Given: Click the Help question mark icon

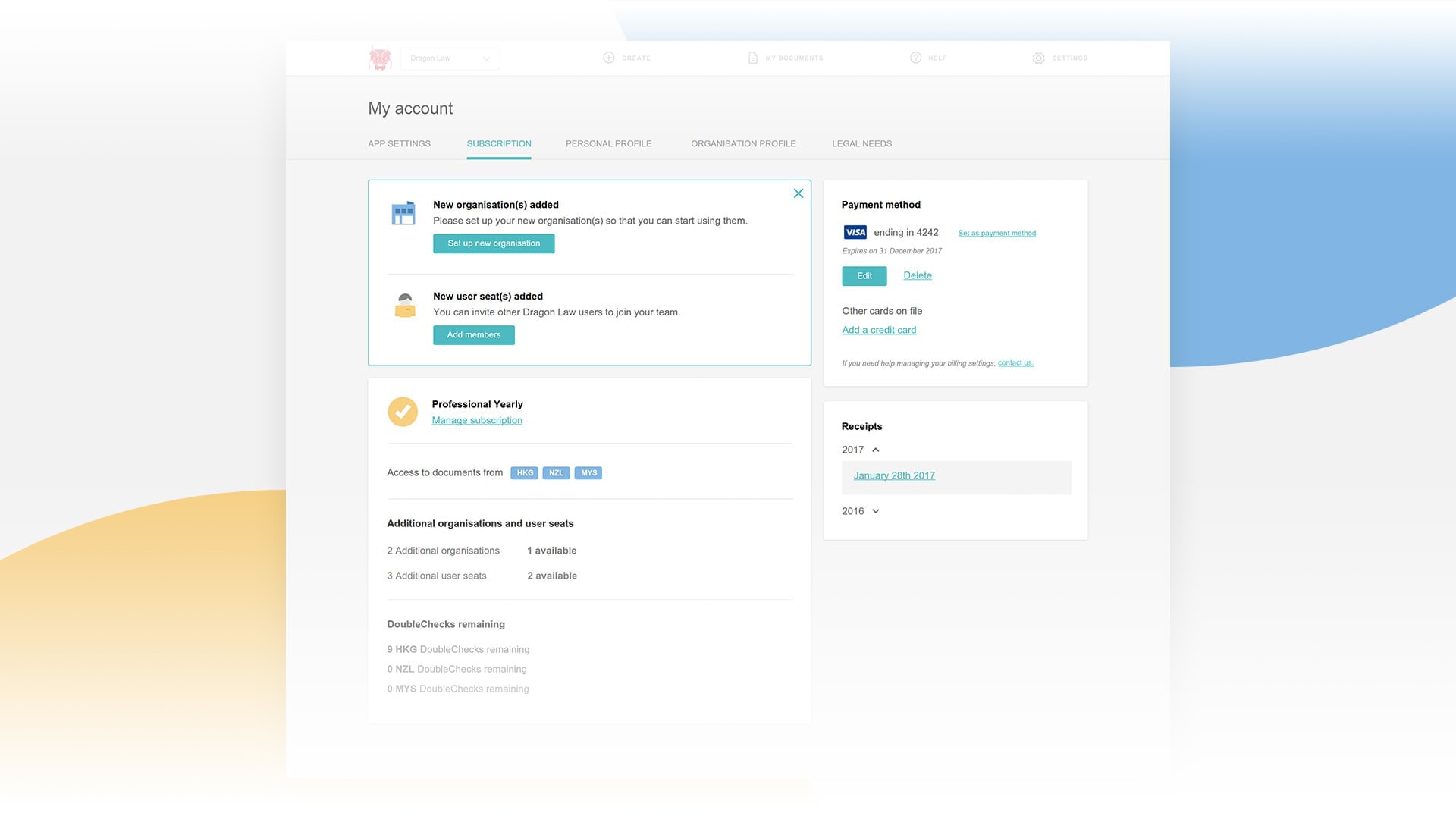Looking at the screenshot, I should point(915,58).
